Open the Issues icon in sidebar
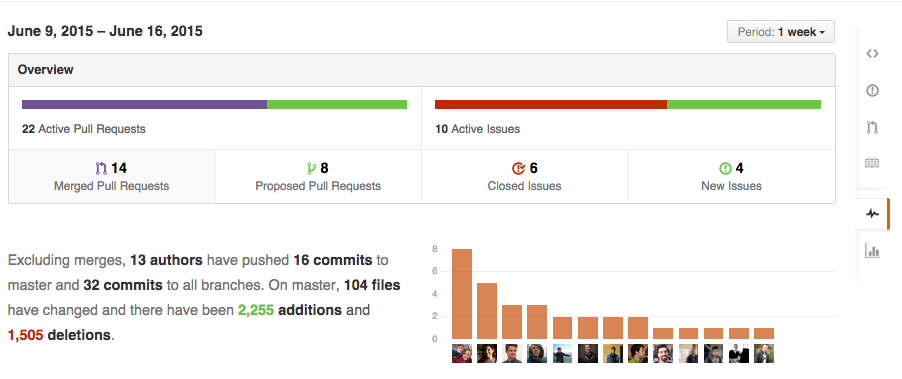The height and width of the screenshot is (379, 902). [872, 90]
